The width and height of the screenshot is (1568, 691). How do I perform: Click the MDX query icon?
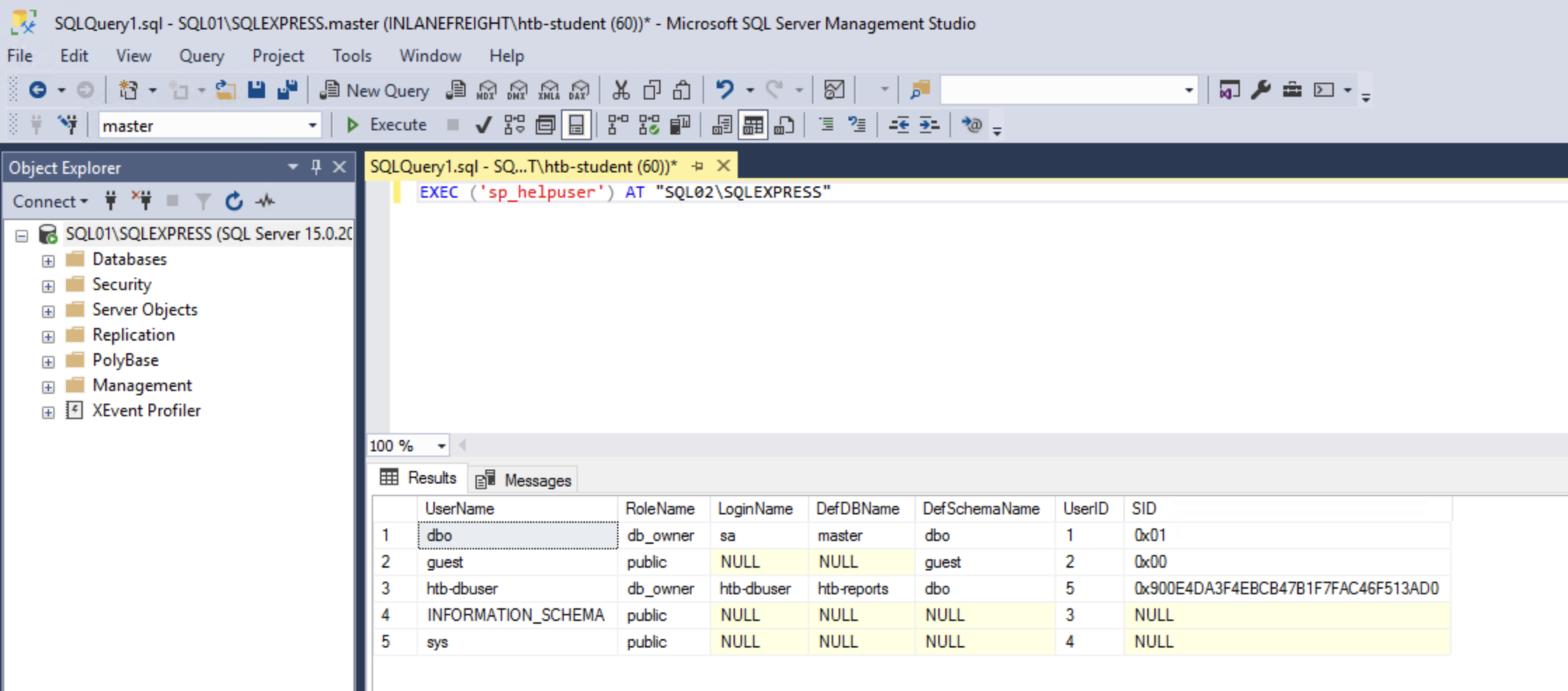click(487, 90)
